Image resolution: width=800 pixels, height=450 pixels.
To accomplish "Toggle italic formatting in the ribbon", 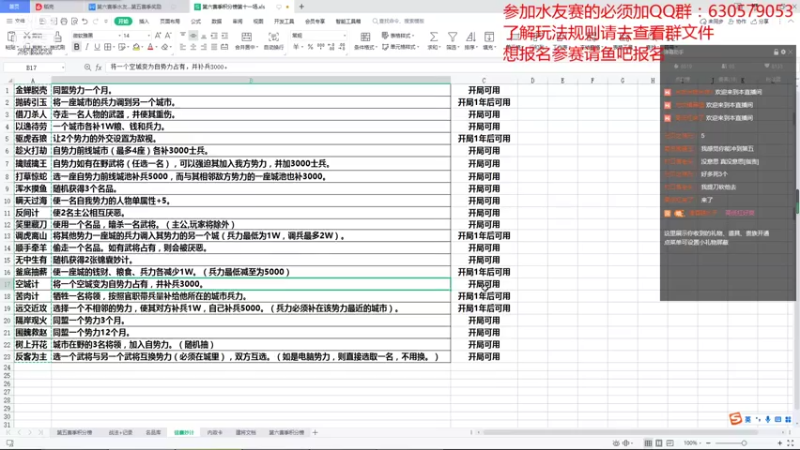I will point(87,47).
